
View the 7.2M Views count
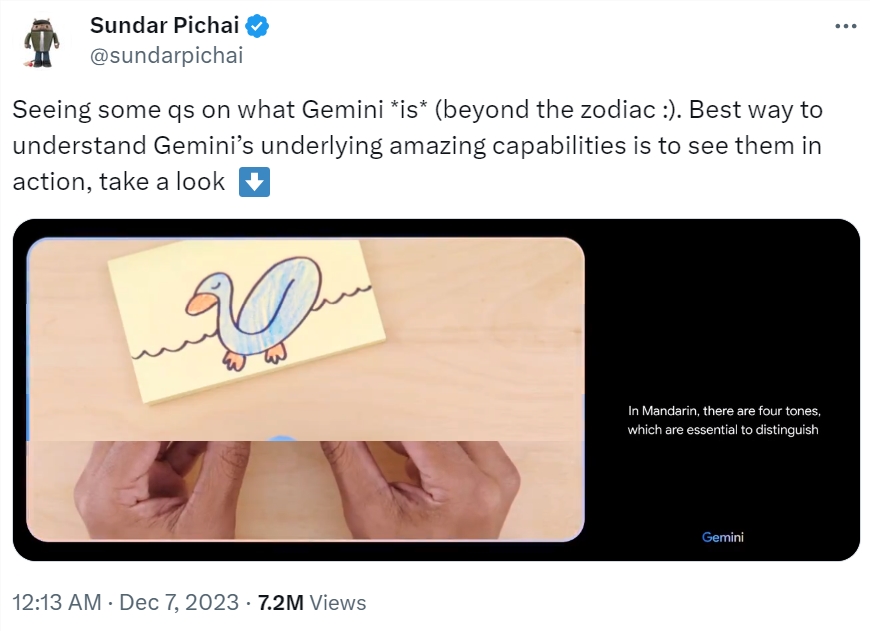312,603
